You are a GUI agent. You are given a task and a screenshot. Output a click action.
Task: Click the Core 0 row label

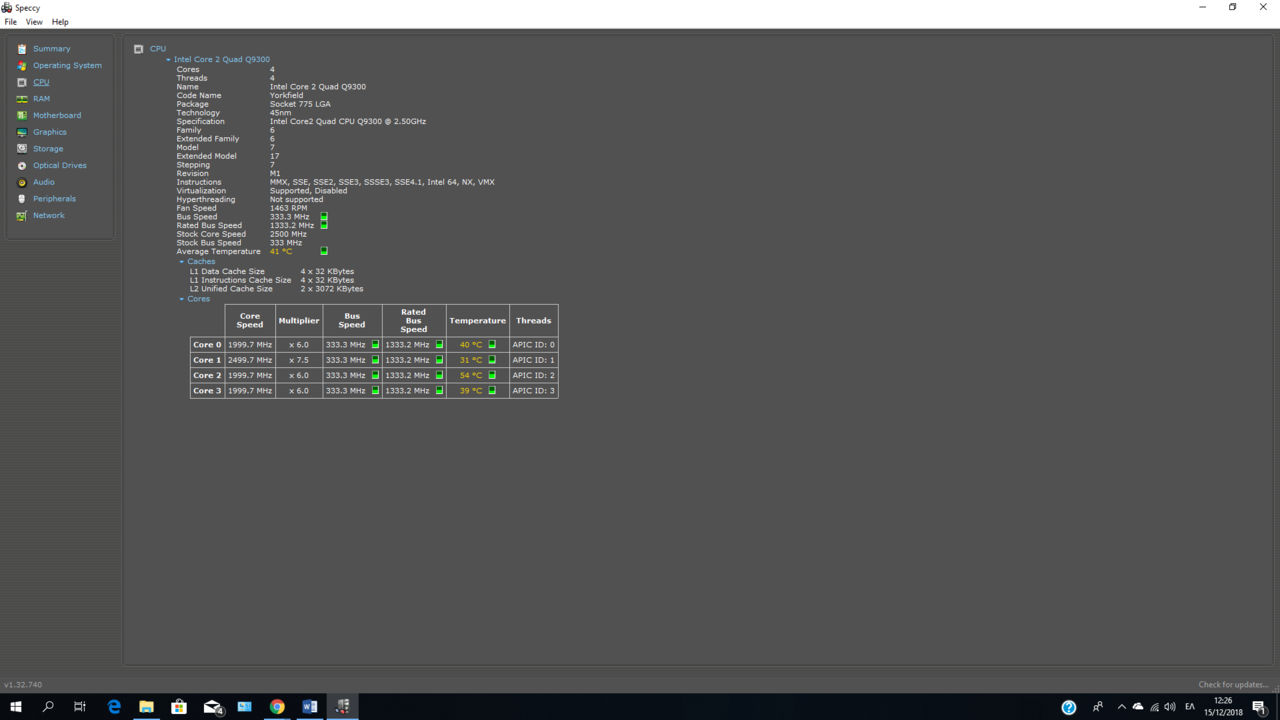click(x=207, y=344)
